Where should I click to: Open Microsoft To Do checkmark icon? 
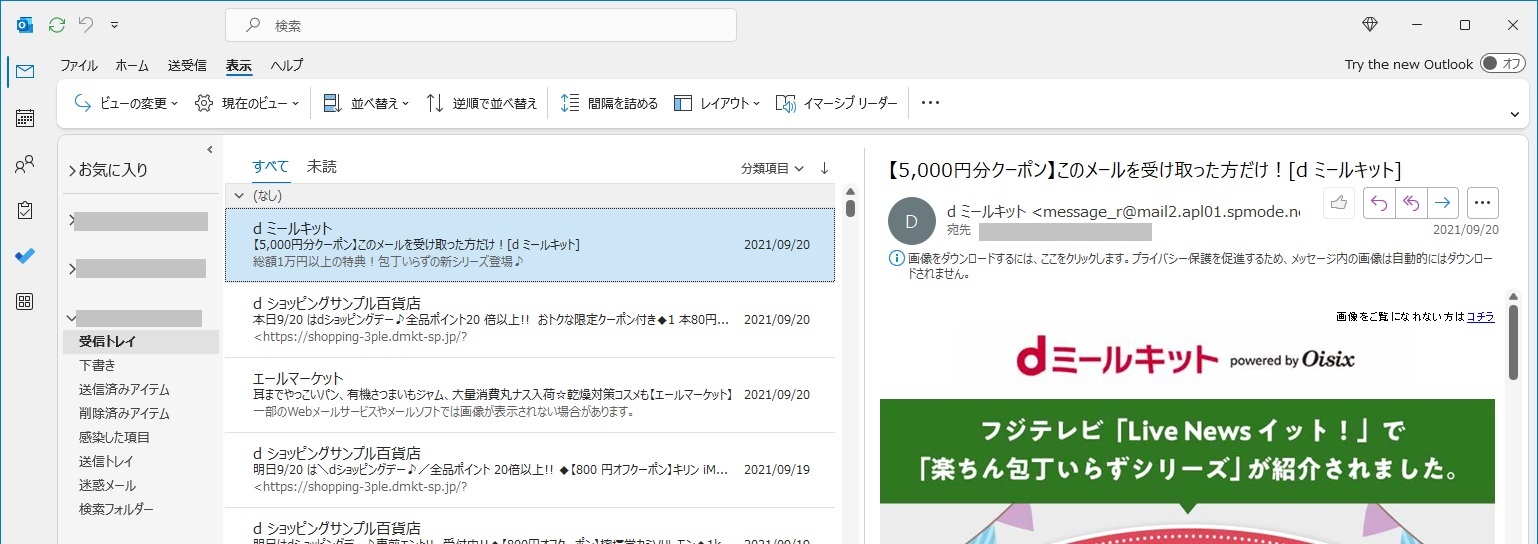[25, 256]
